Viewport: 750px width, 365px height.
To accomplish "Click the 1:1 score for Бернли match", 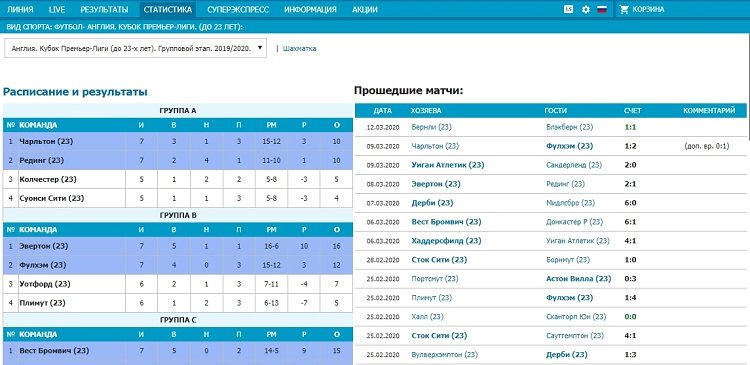I will [x=630, y=127].
